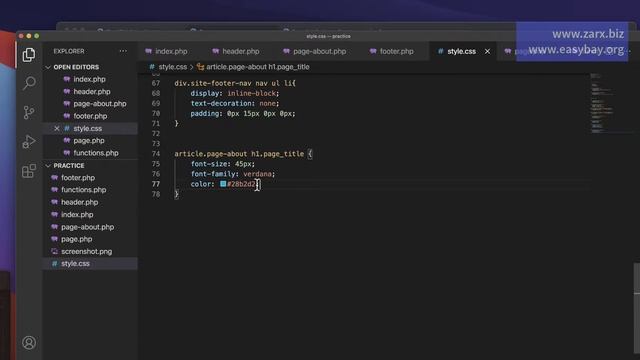
Task: Open header.php in Practice folder
Action: 80,202
